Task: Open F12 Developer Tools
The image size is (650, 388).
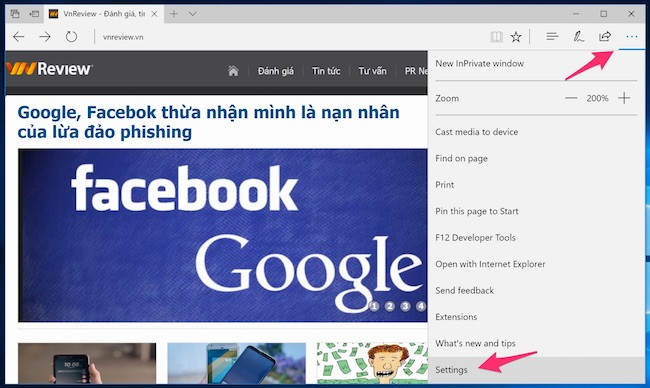Action: [x=475, y=238]
